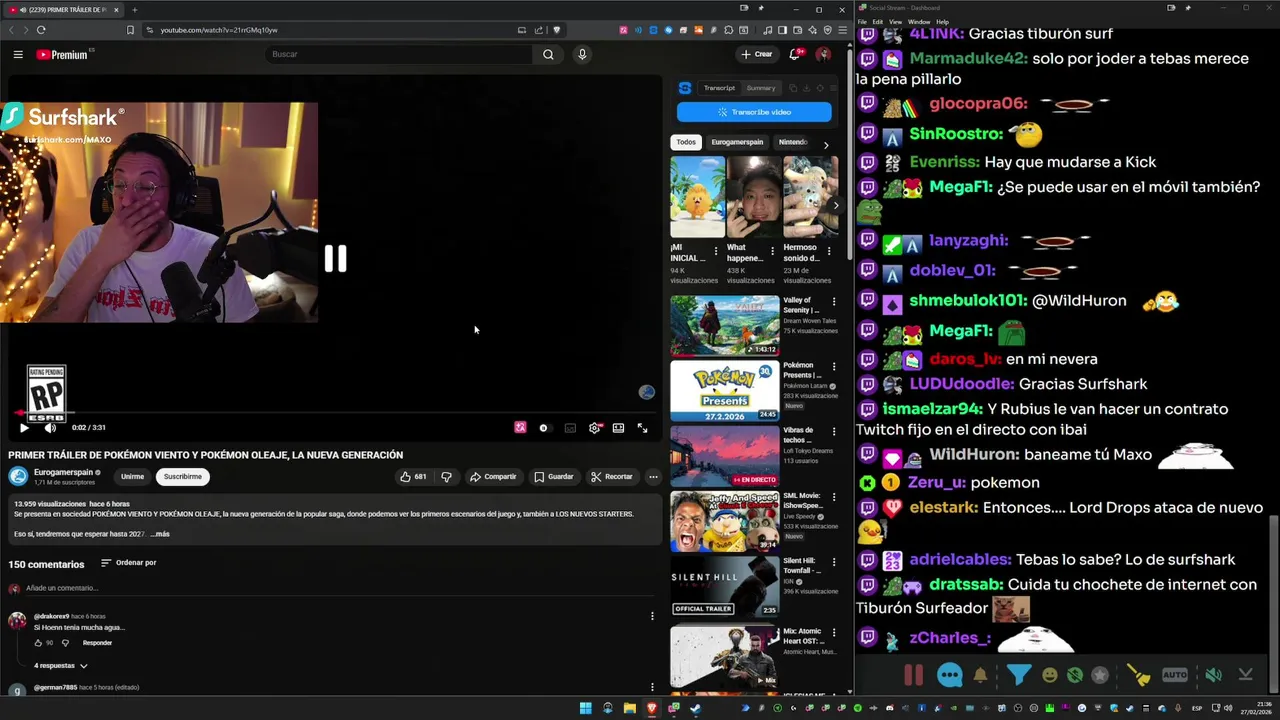
Task: Switch to theater mode in the player
Action: coord(618,428)
